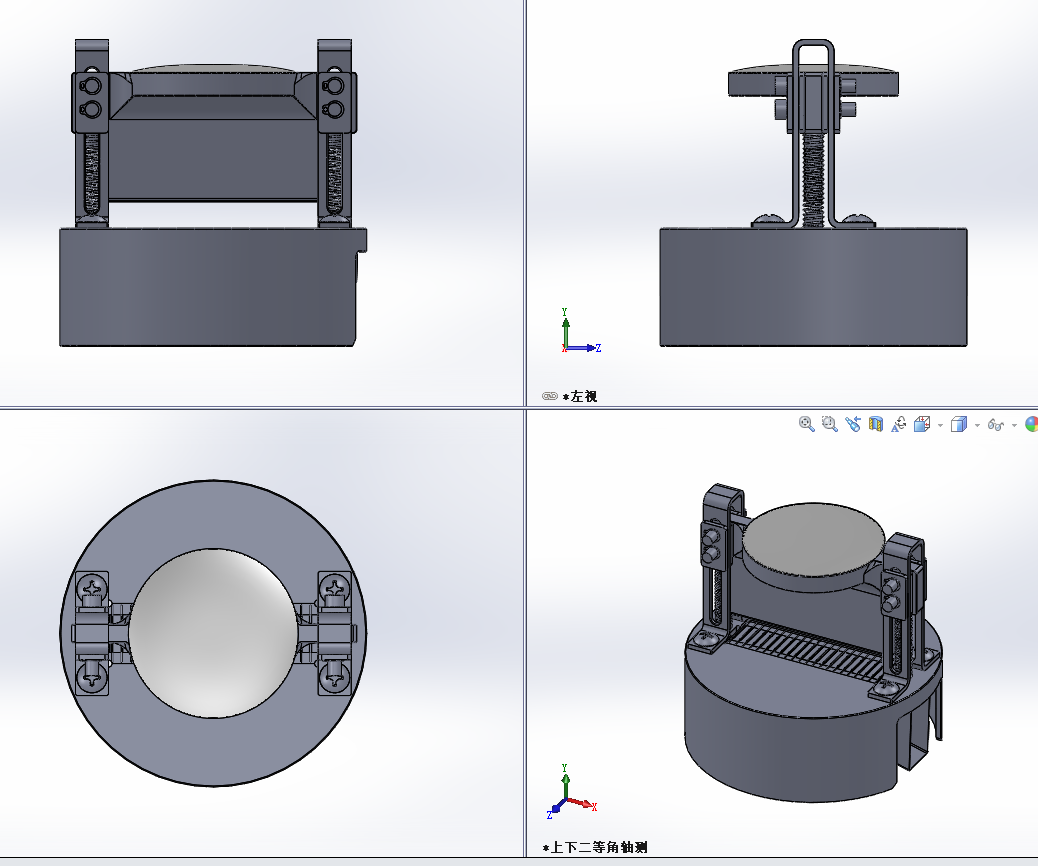Click the Display Style icon
This screenshot has width=1038, height=866.
(959, 424)
